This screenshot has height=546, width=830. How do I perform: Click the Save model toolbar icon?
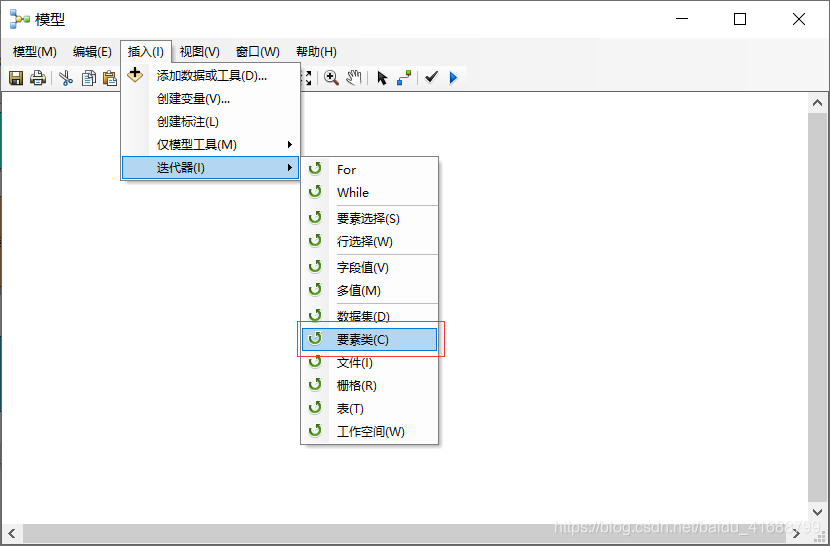tap(16, 78)
